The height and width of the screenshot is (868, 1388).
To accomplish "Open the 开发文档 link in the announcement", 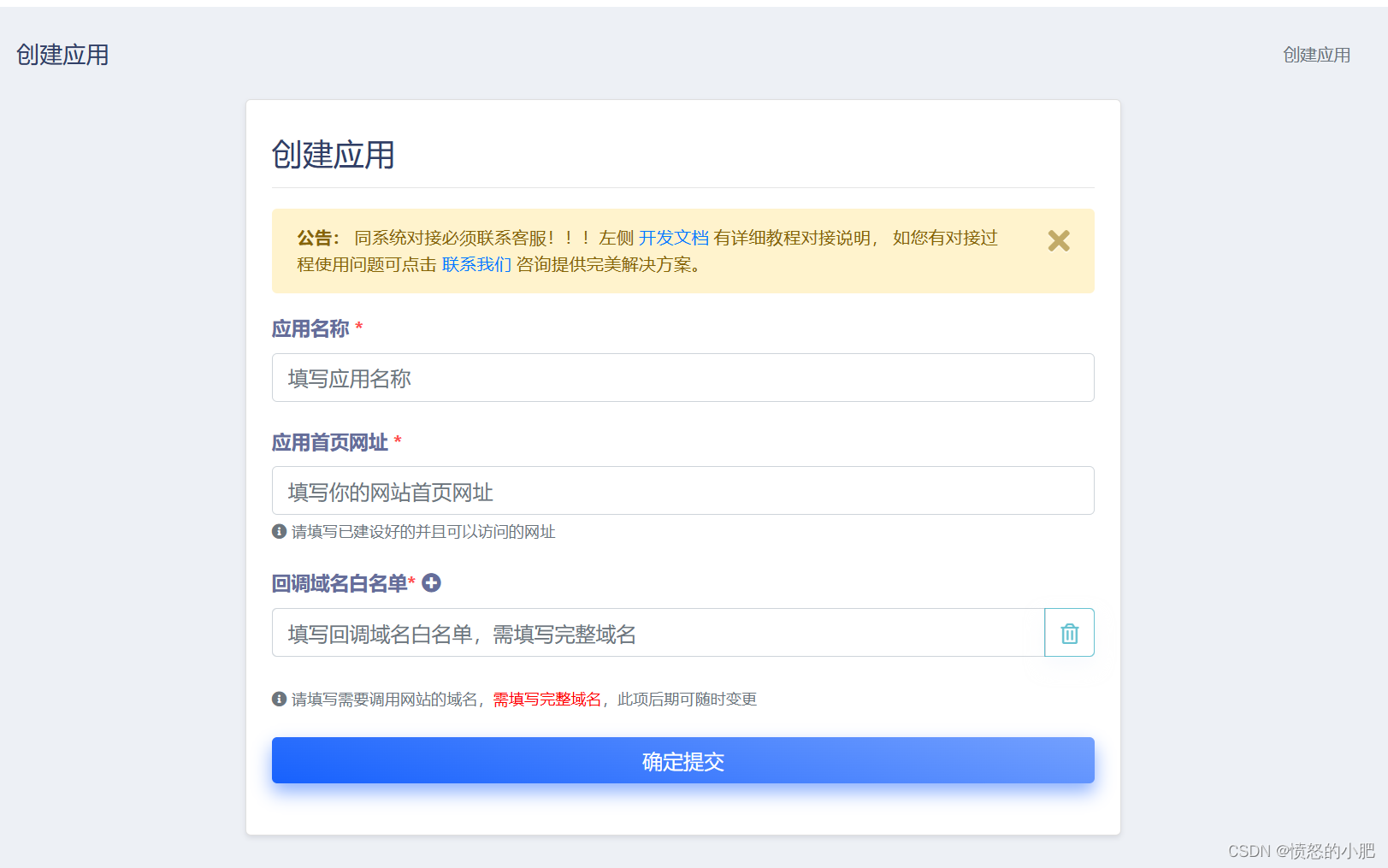I will (x=675, y=238).
